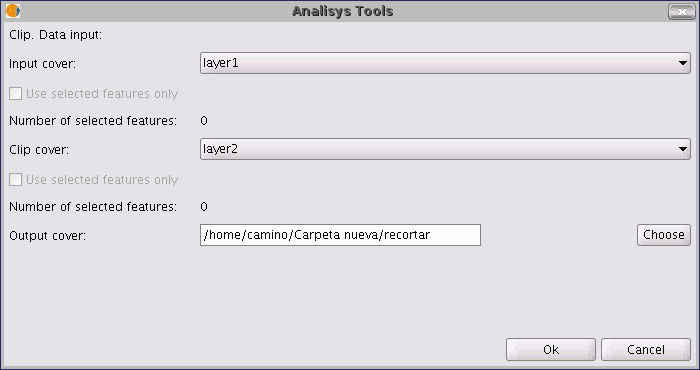
Task: Cancel the clip operation
Action: [646, 349]
